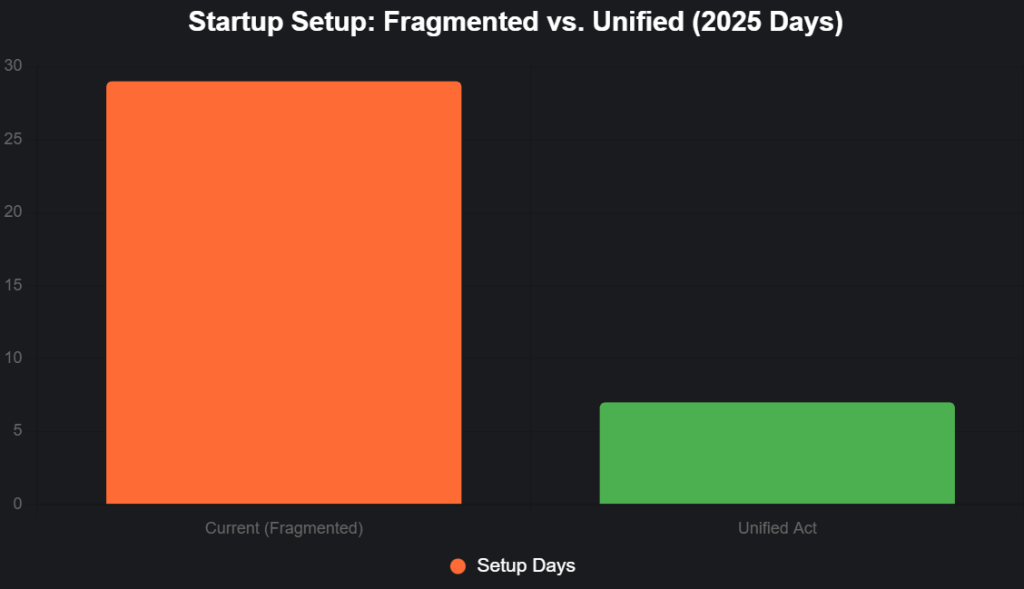Click the Setup Days legend label

tap(526, 566)
